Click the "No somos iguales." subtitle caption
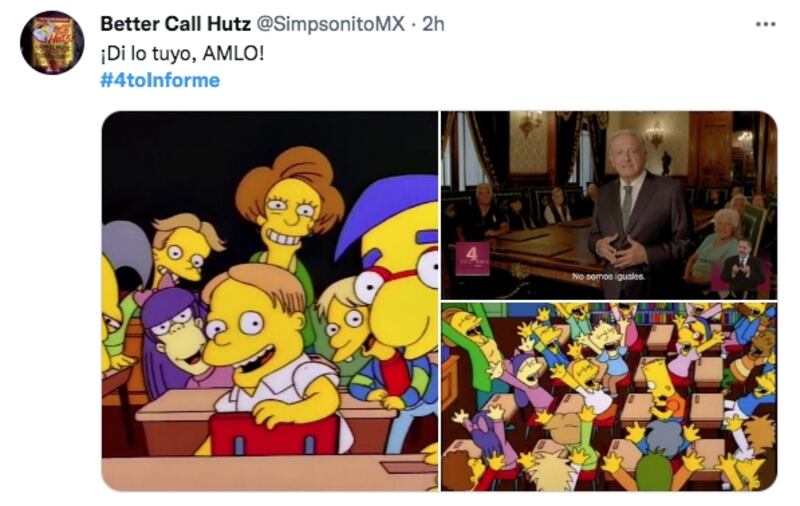Screen dimensions: 800x506 coord(608,276)
